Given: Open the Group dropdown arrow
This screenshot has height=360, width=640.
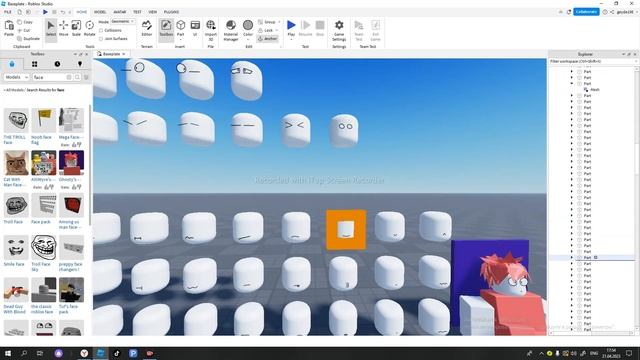Looking at the screenshot, I should [279, 22].
